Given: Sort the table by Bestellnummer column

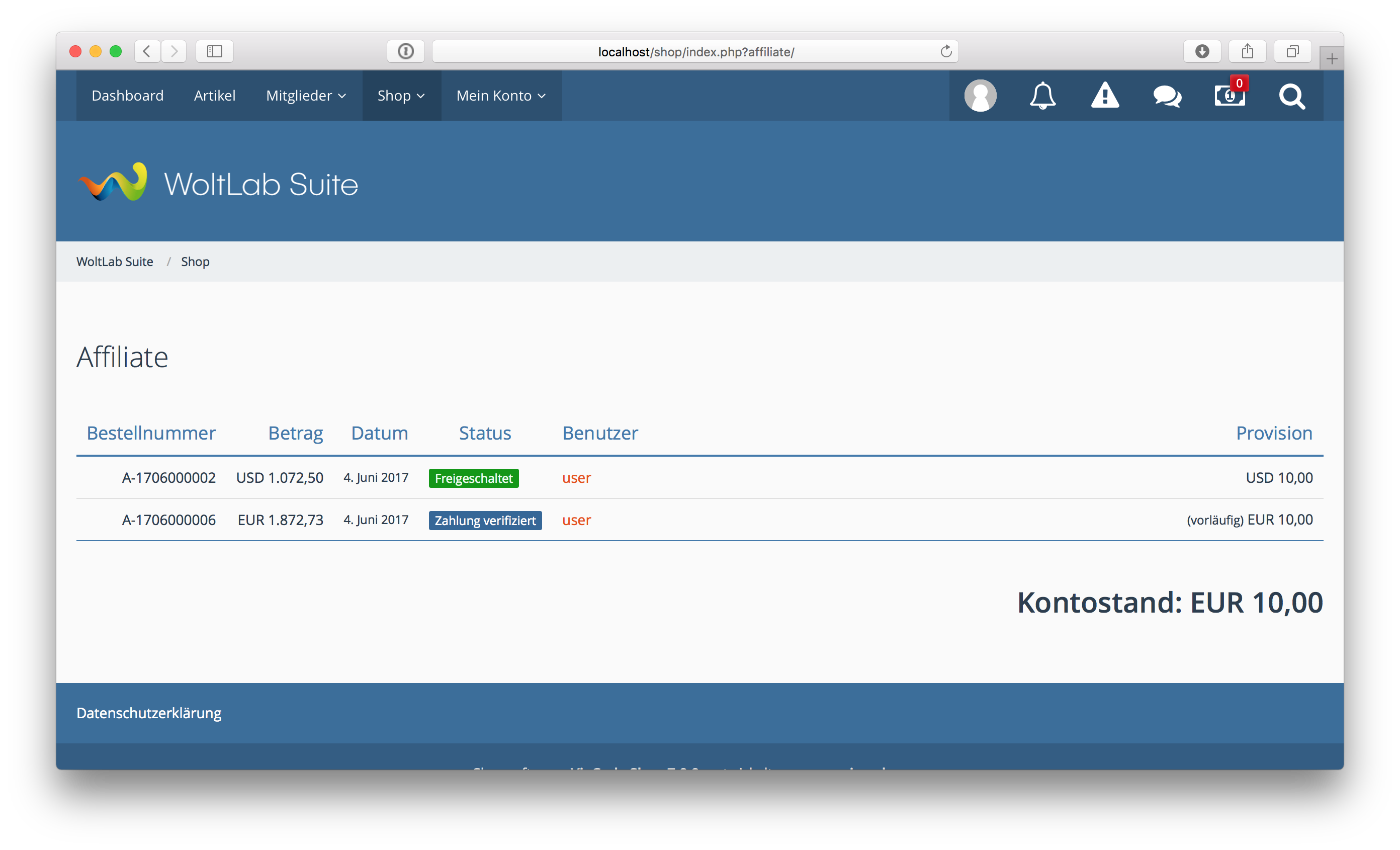Looking at the screenshot, I should tap(151, 433).
